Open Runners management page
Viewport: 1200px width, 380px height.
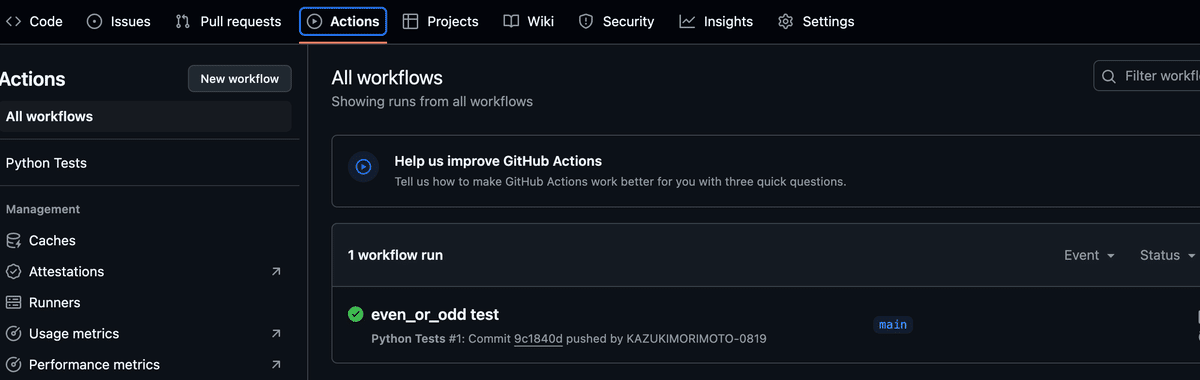coord(146,302)
